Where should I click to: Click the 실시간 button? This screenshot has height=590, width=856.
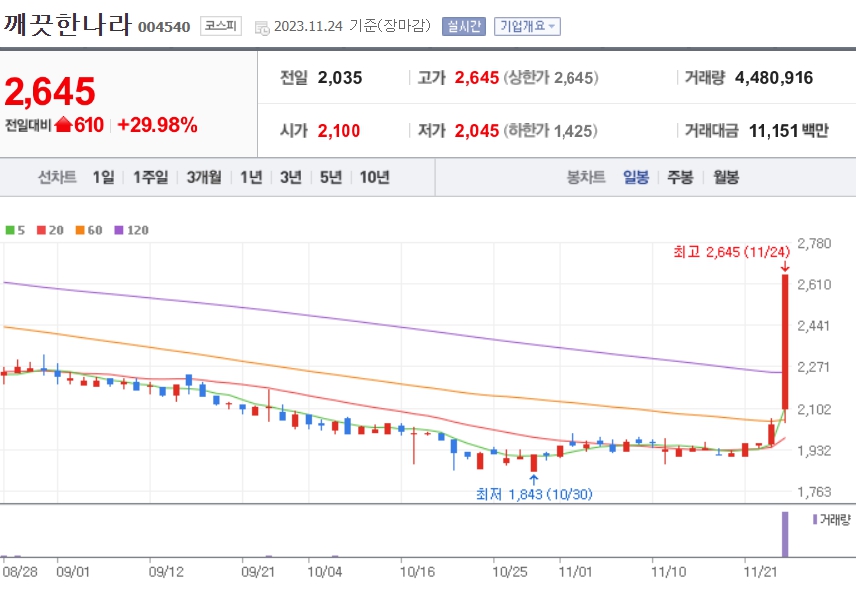click(x=463, y=26)
